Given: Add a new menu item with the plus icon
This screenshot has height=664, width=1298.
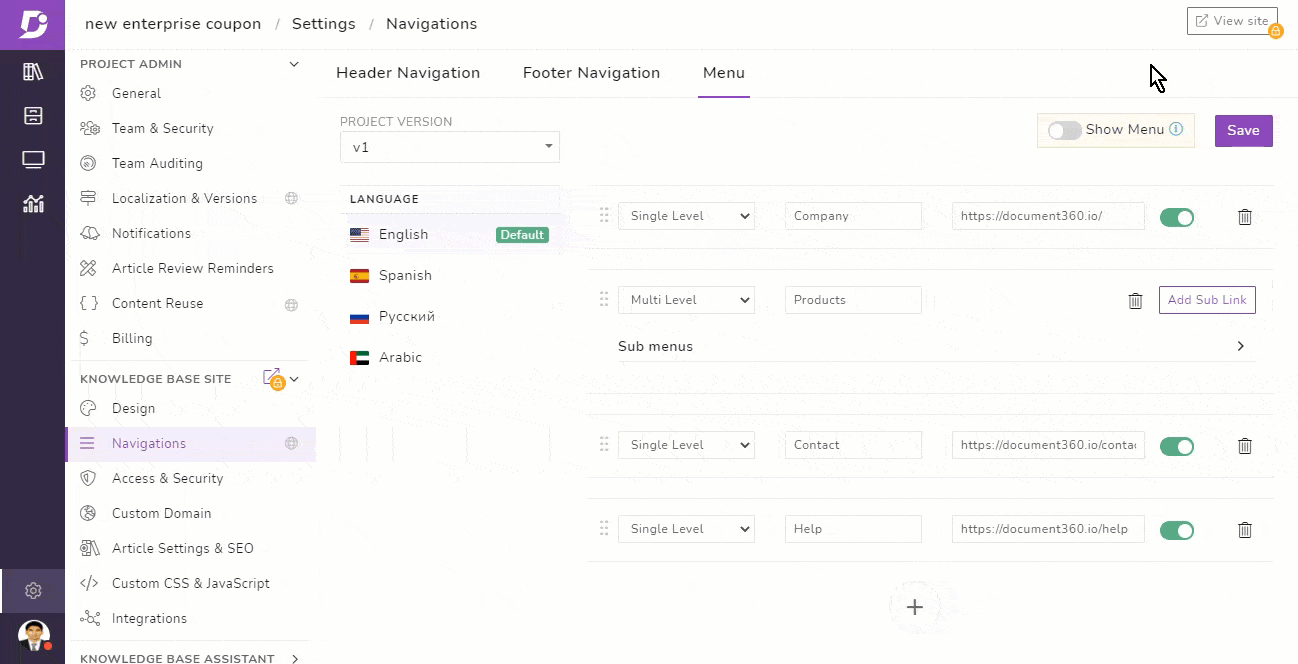Looking at the screenshot, I should (914, 606).
